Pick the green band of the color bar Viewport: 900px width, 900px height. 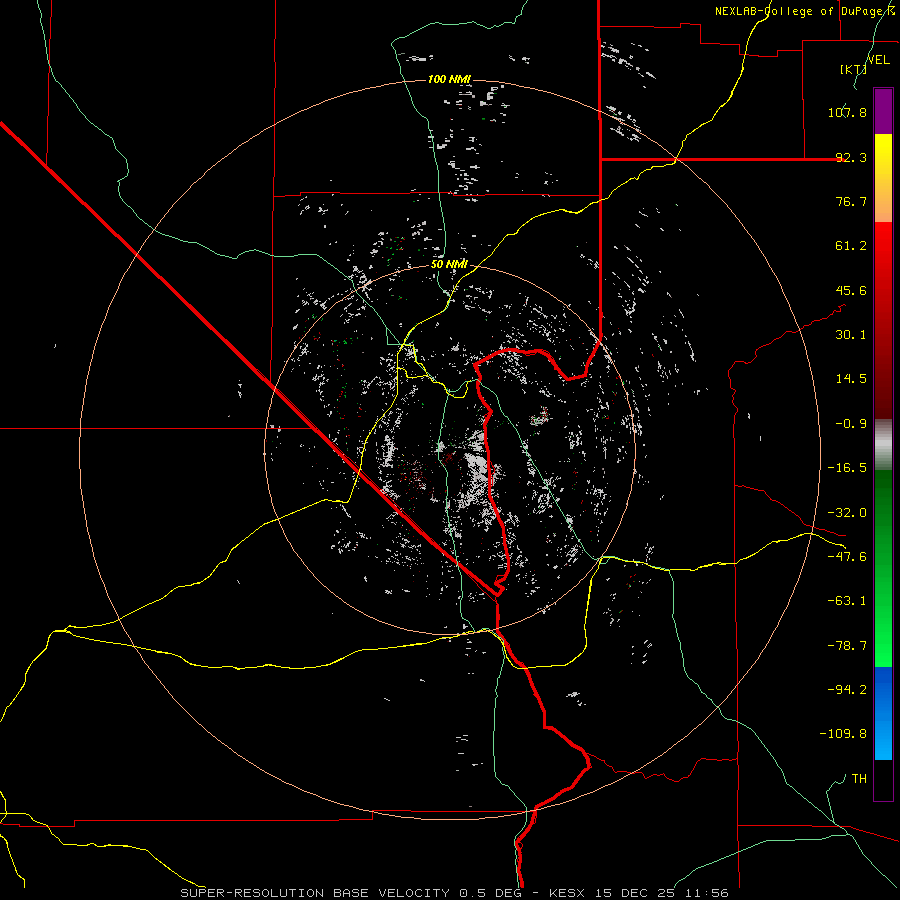click(x=883, y=568)
